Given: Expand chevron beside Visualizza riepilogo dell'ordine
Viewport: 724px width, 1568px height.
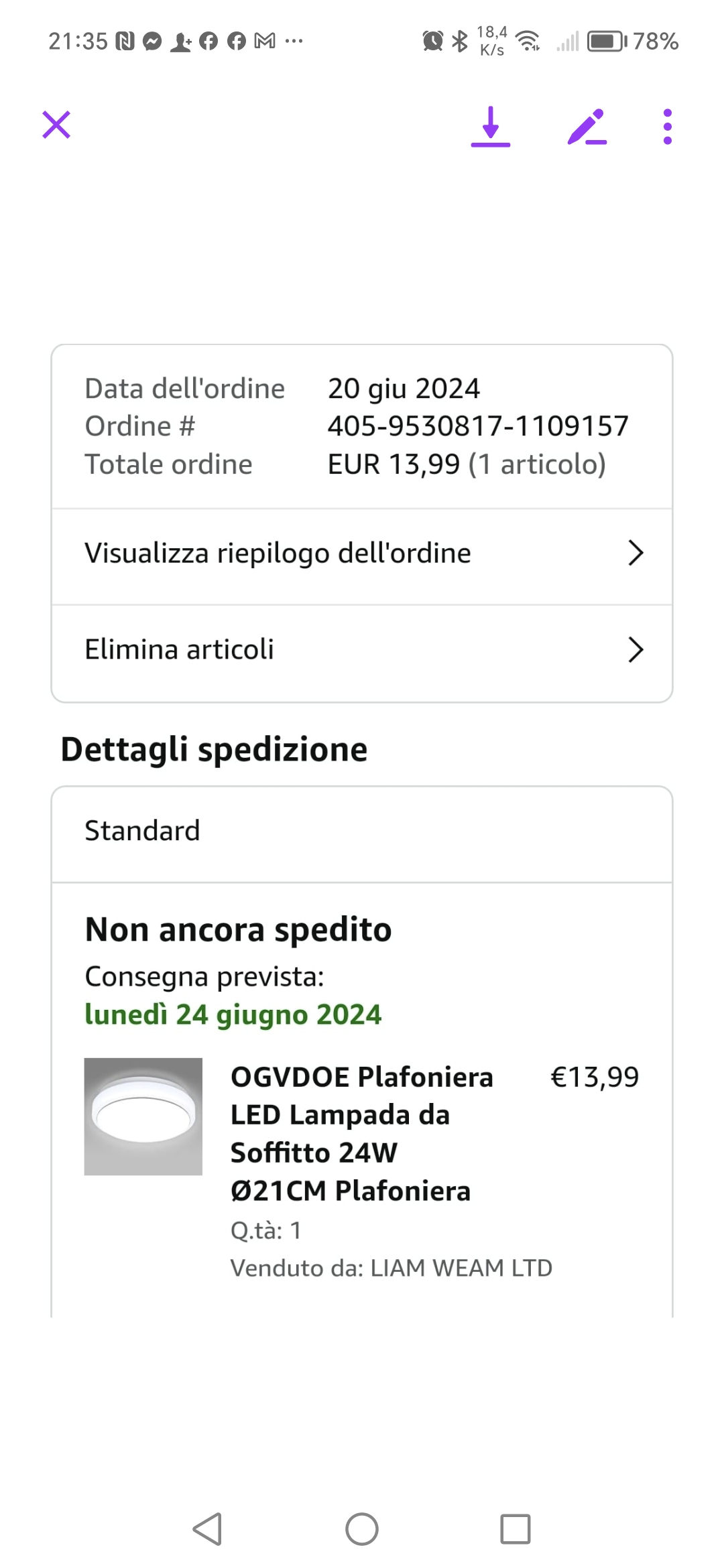Looking at the screenshot, I should pos(635,553).
